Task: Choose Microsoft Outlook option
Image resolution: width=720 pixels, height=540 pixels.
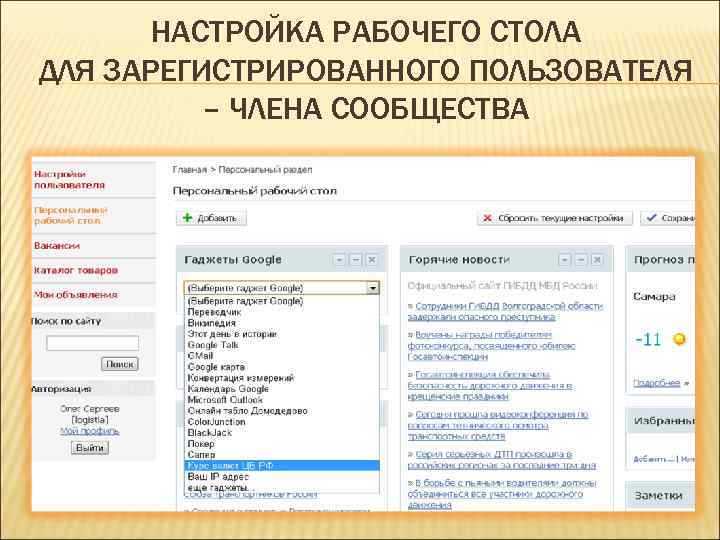Action: (x=282, y=400)
